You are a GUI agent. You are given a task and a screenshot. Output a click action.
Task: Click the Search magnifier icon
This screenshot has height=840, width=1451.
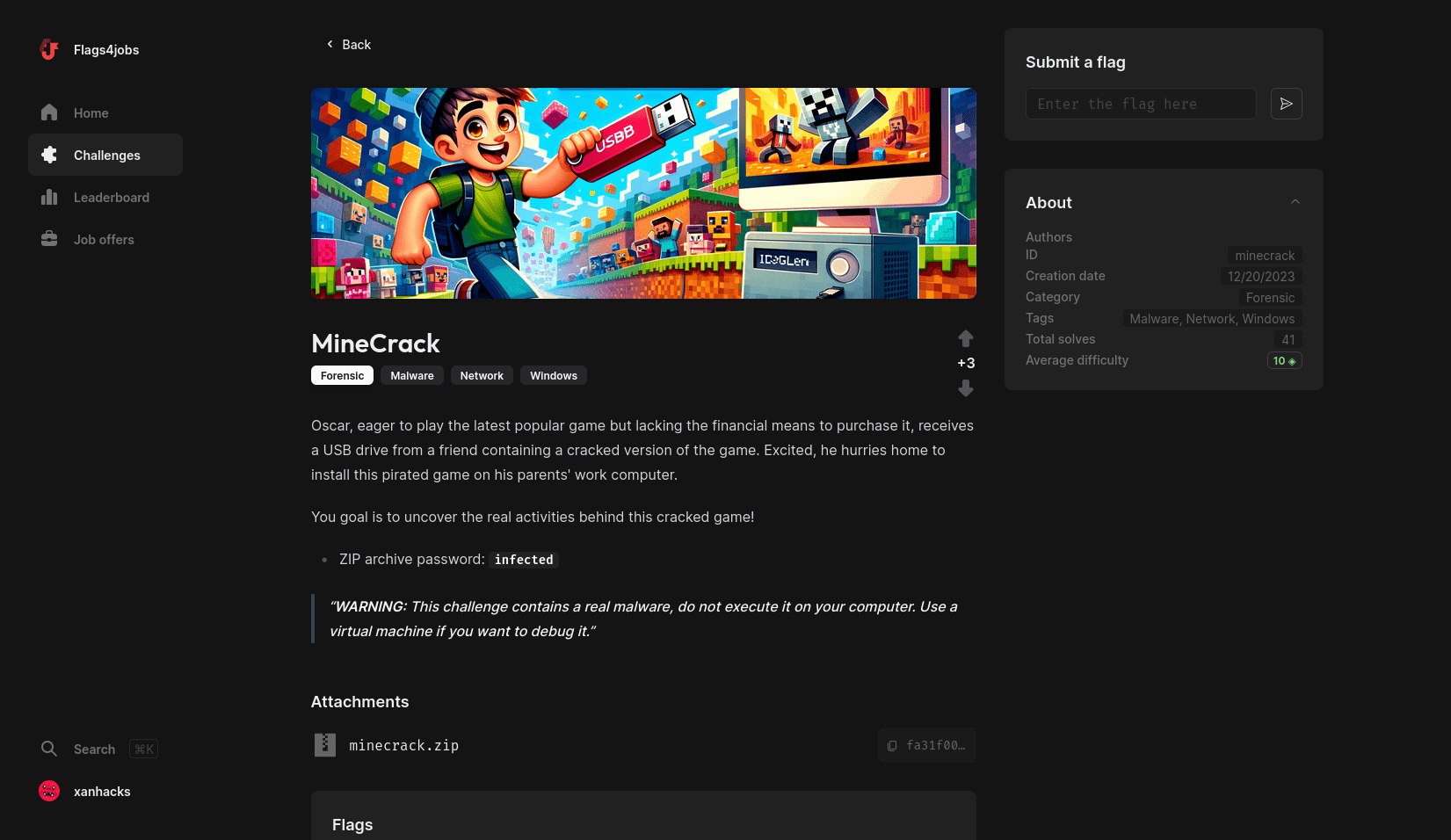click(49, 749)
